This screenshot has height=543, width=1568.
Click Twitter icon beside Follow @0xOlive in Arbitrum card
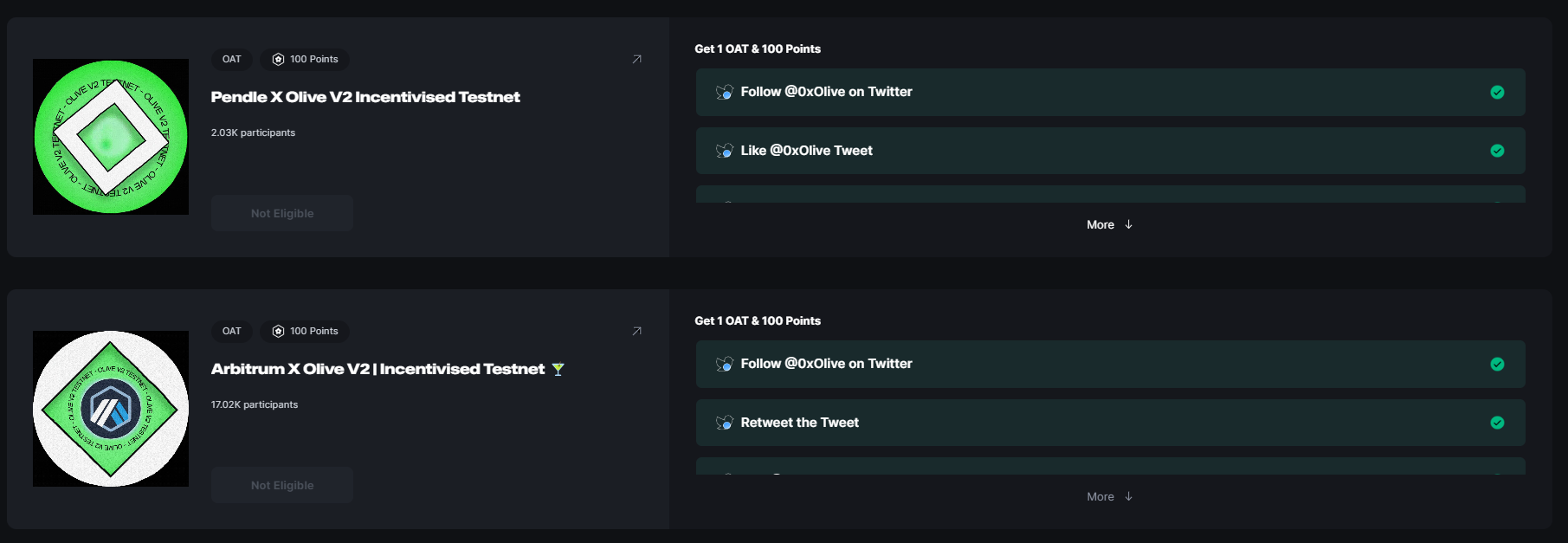725,364
